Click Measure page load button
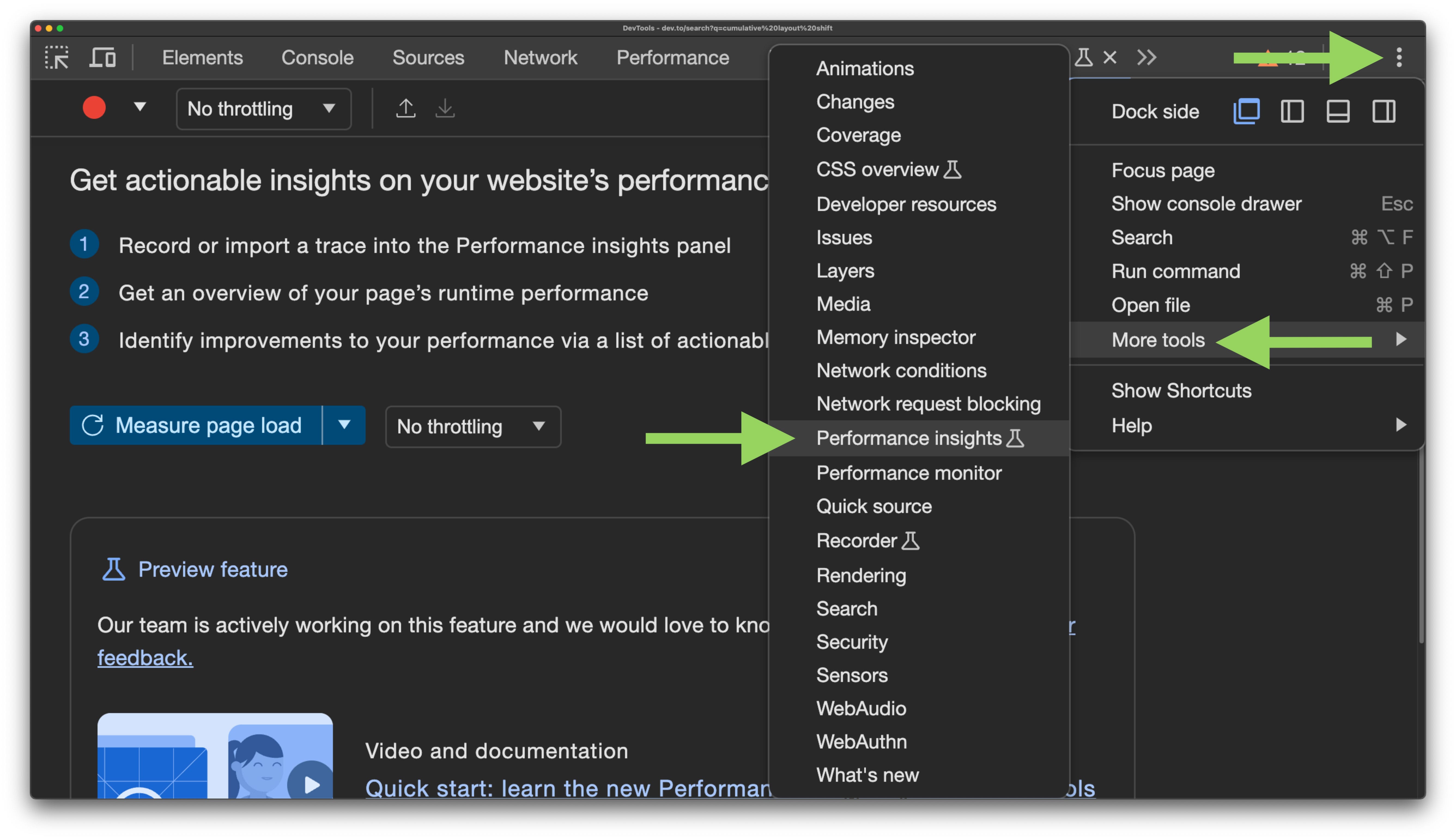1456x839 pixels. [x=196, y=425]
